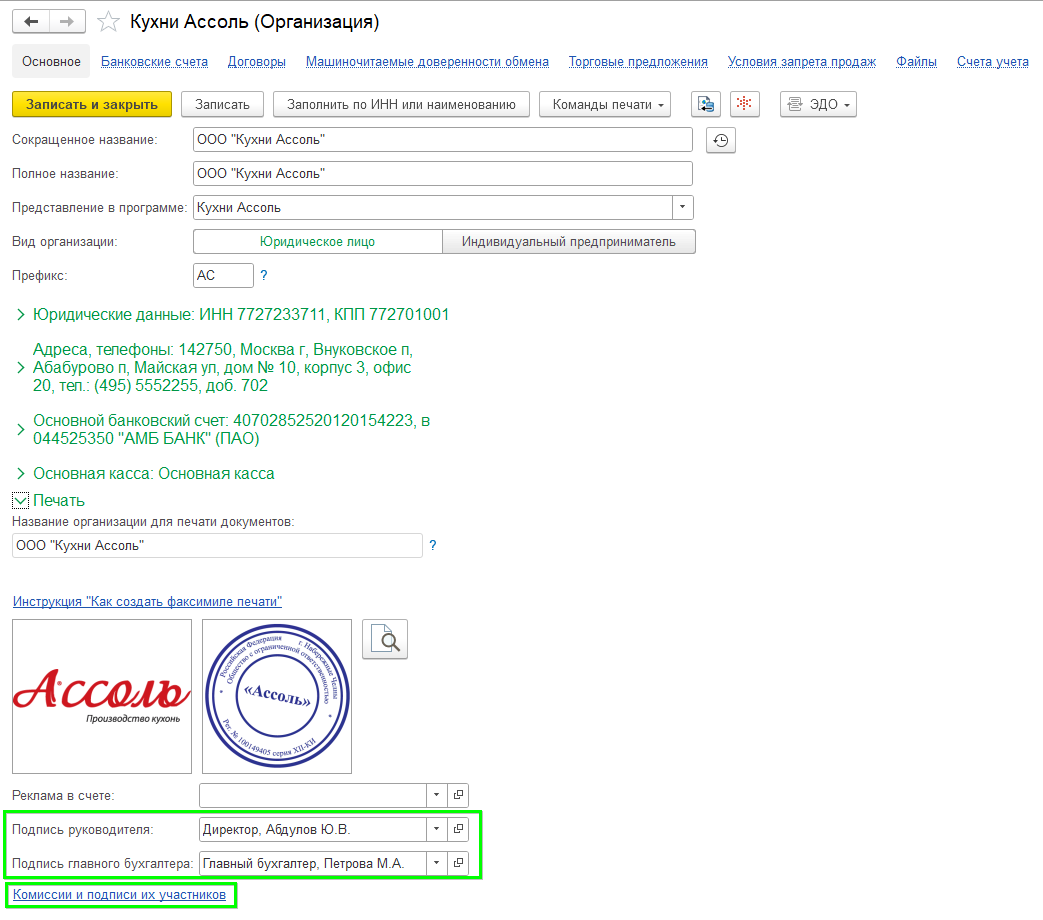
Task: Click the Представление в программе field Кухни Ассоль
Action: 433,208
